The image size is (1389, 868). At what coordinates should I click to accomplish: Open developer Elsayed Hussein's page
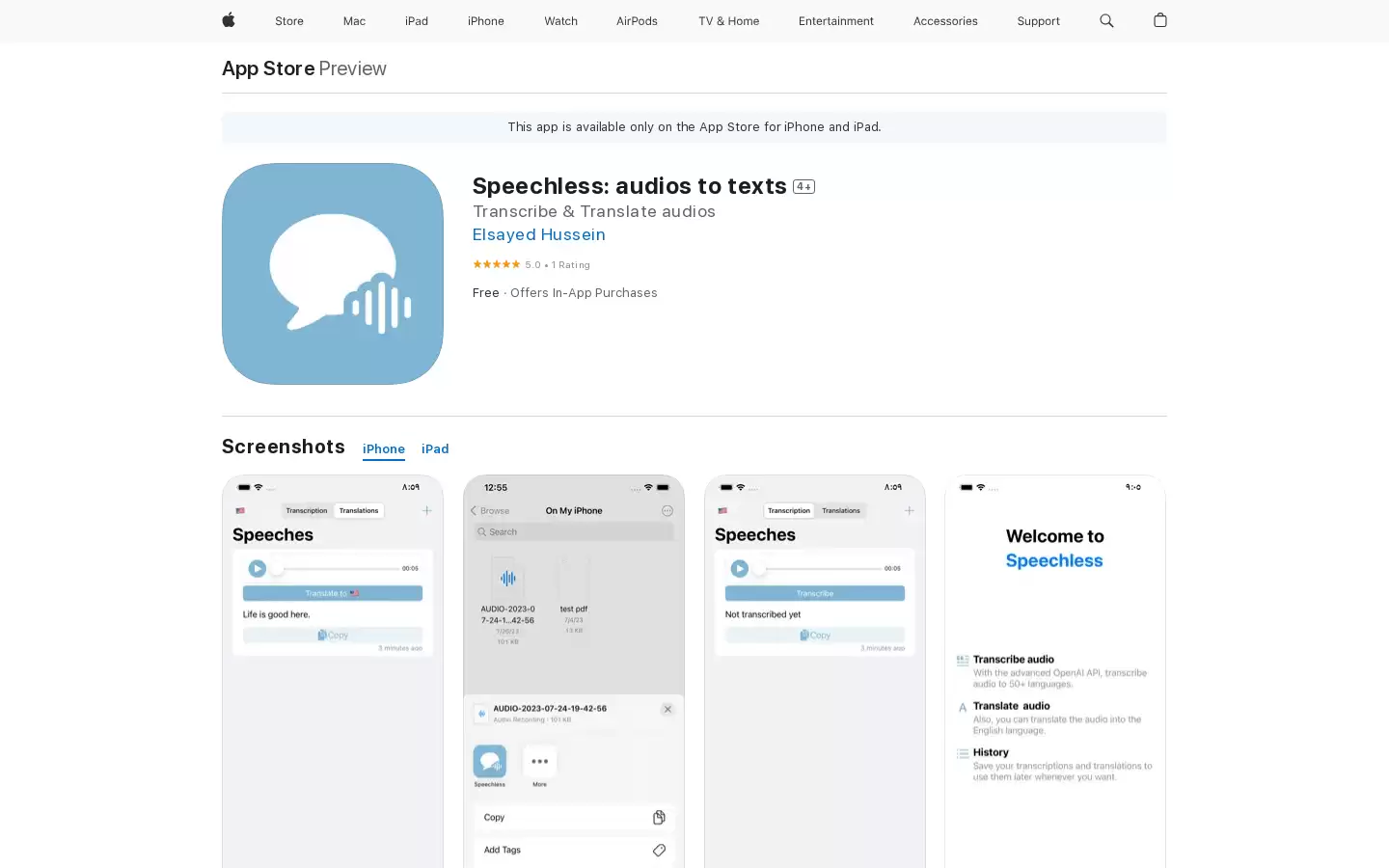pyautogui.click(x=539, y=234)
